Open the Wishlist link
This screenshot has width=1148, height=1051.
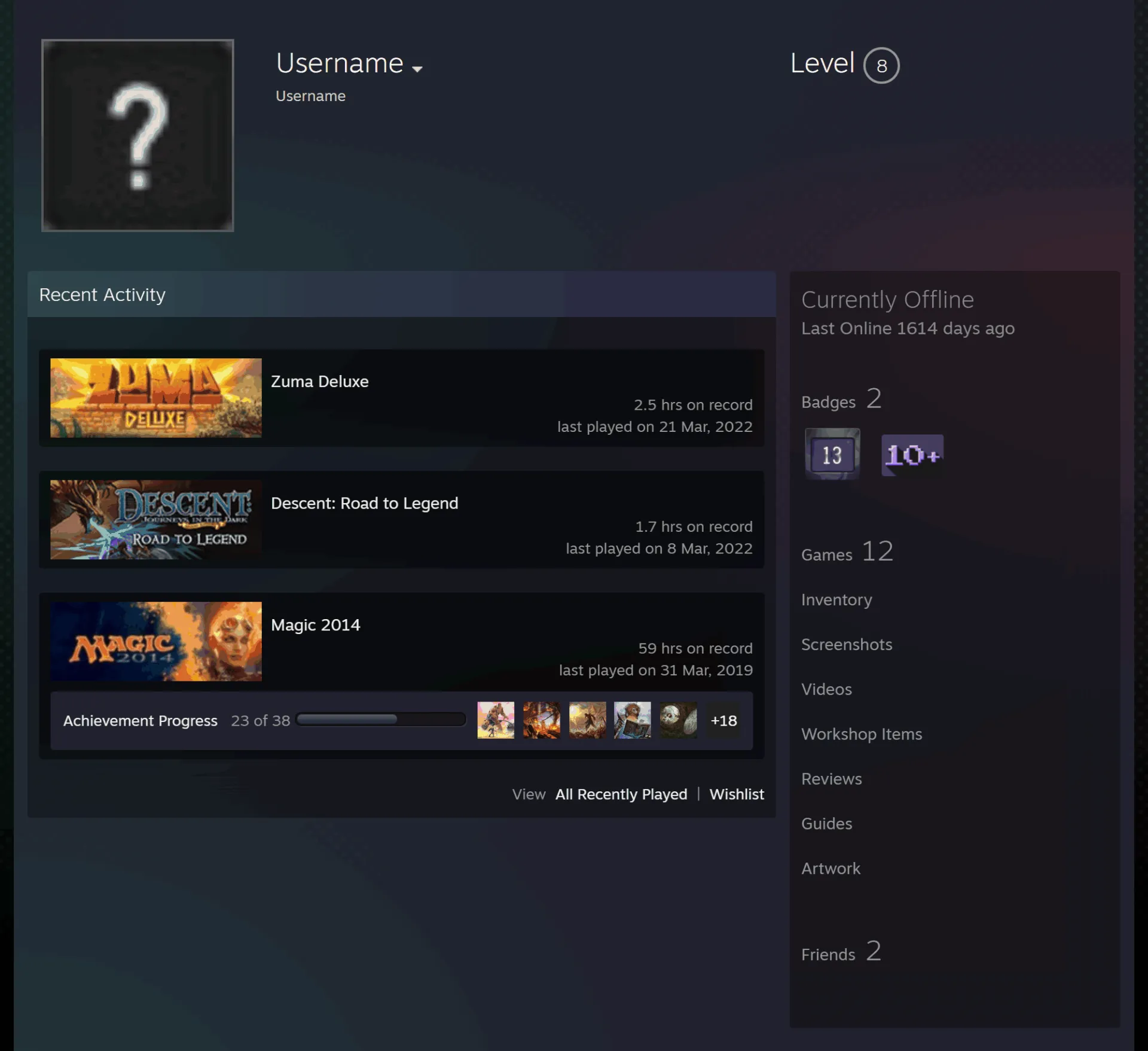click(737, 794)
